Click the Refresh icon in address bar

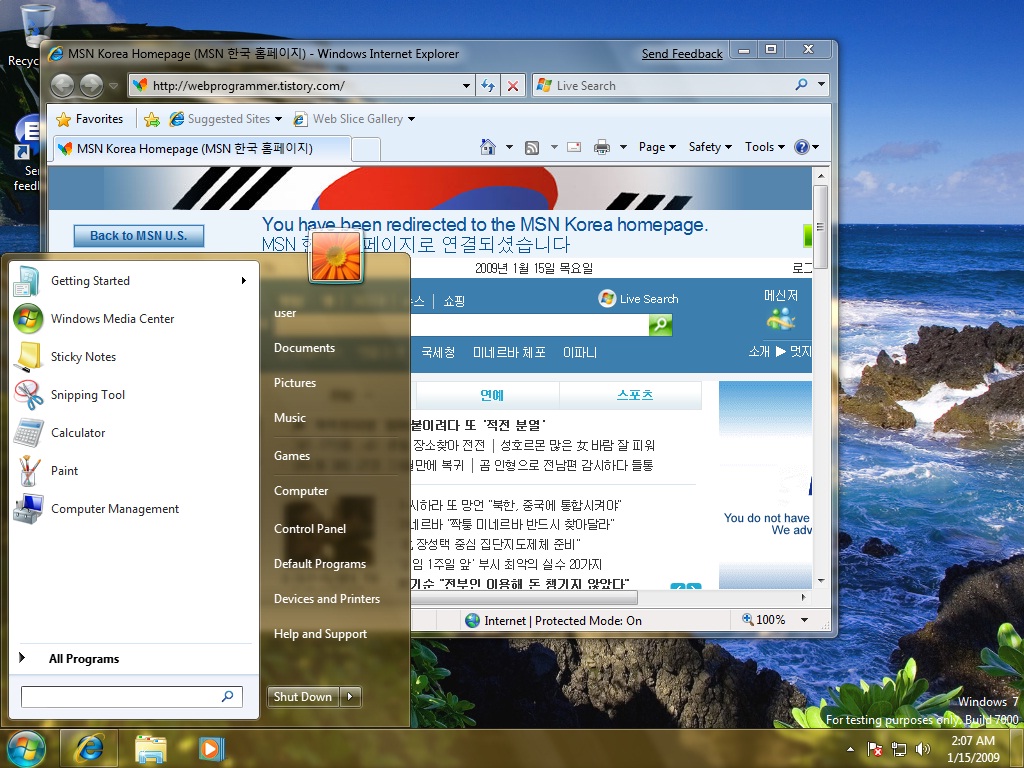coord(488,86)
